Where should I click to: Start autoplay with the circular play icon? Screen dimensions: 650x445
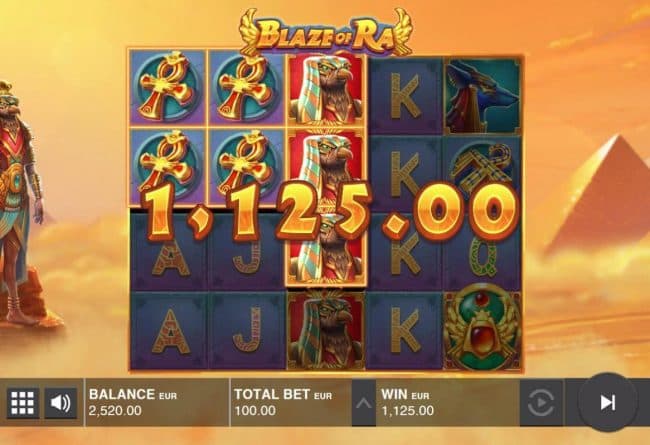541,402
